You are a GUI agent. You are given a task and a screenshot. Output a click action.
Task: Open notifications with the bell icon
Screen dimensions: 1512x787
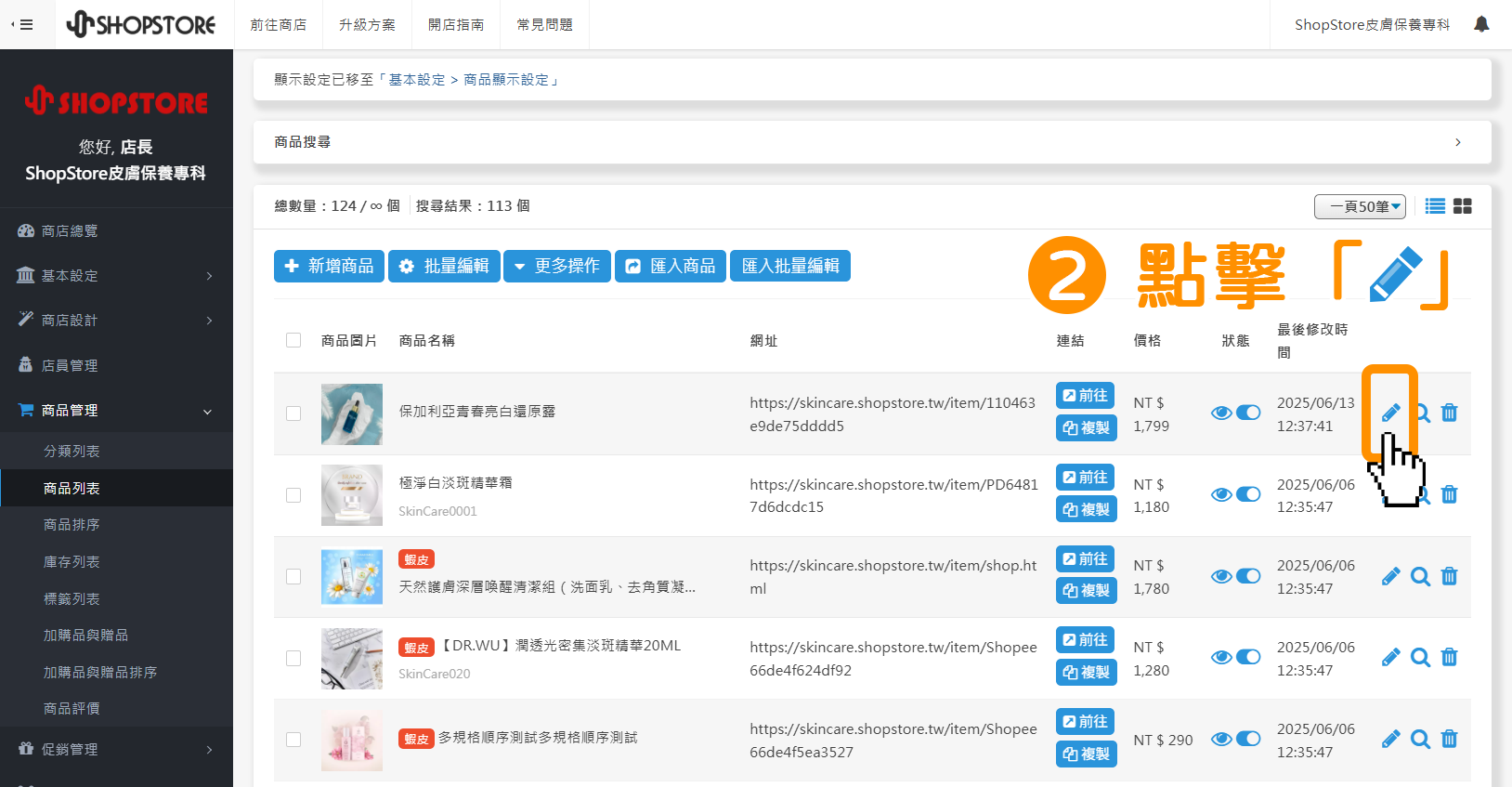pos(1481,24)
